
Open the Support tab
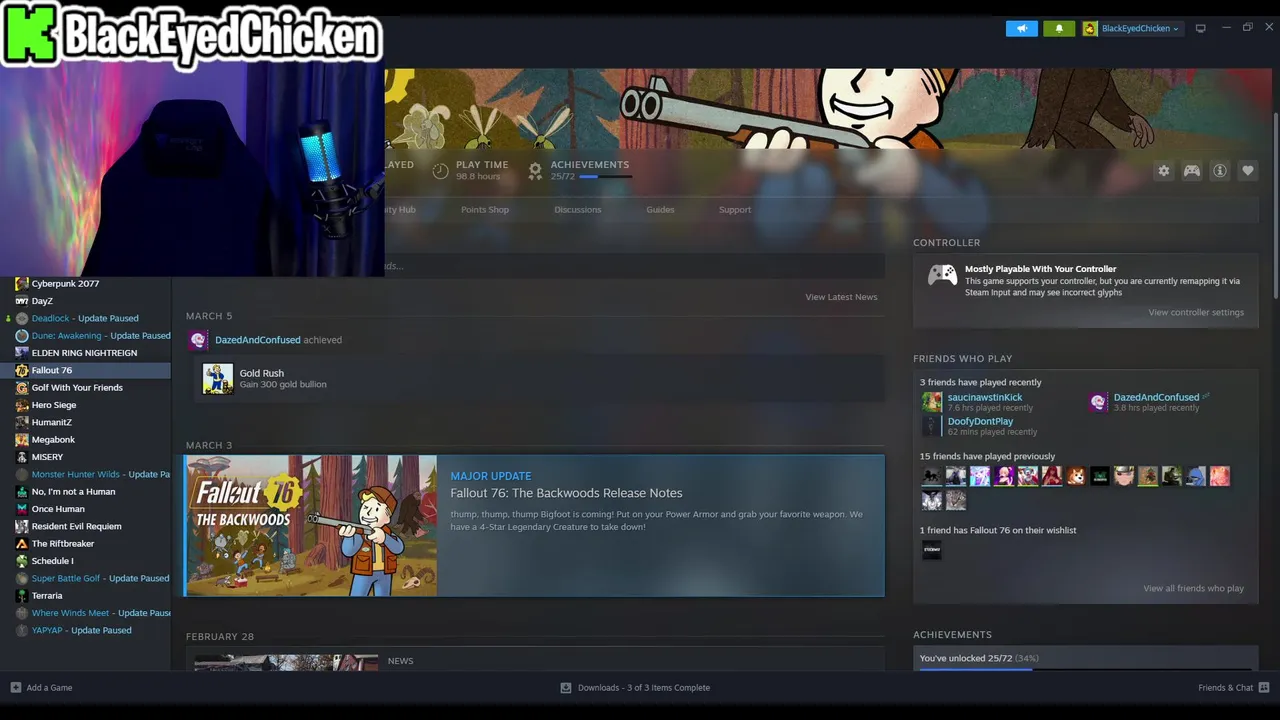pyautogui.click(x=735, y=210)
